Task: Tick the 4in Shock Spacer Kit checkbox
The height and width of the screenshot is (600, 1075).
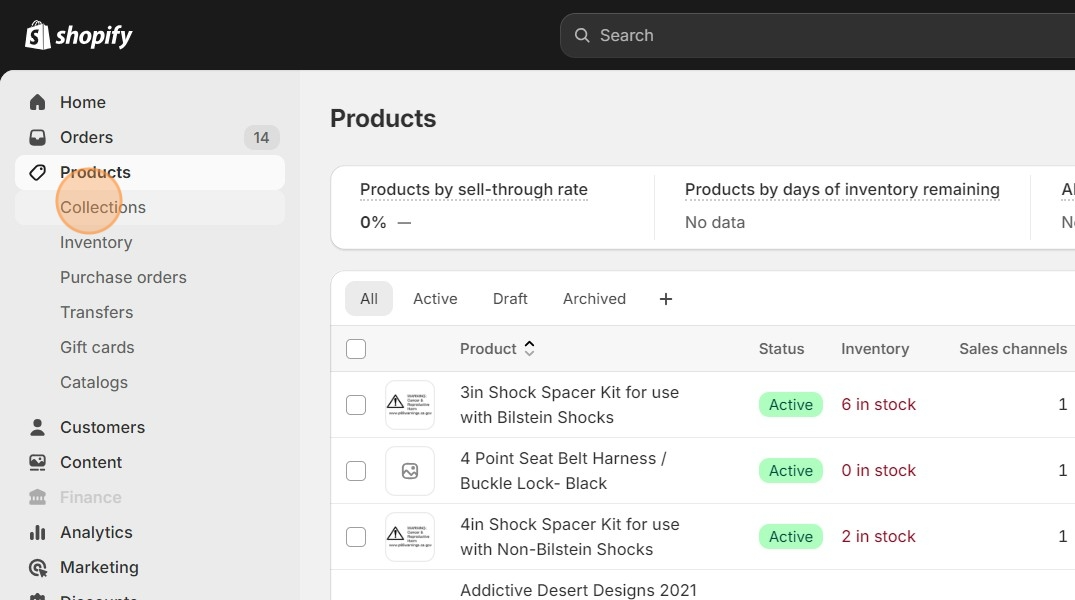Action: point(356,537)
